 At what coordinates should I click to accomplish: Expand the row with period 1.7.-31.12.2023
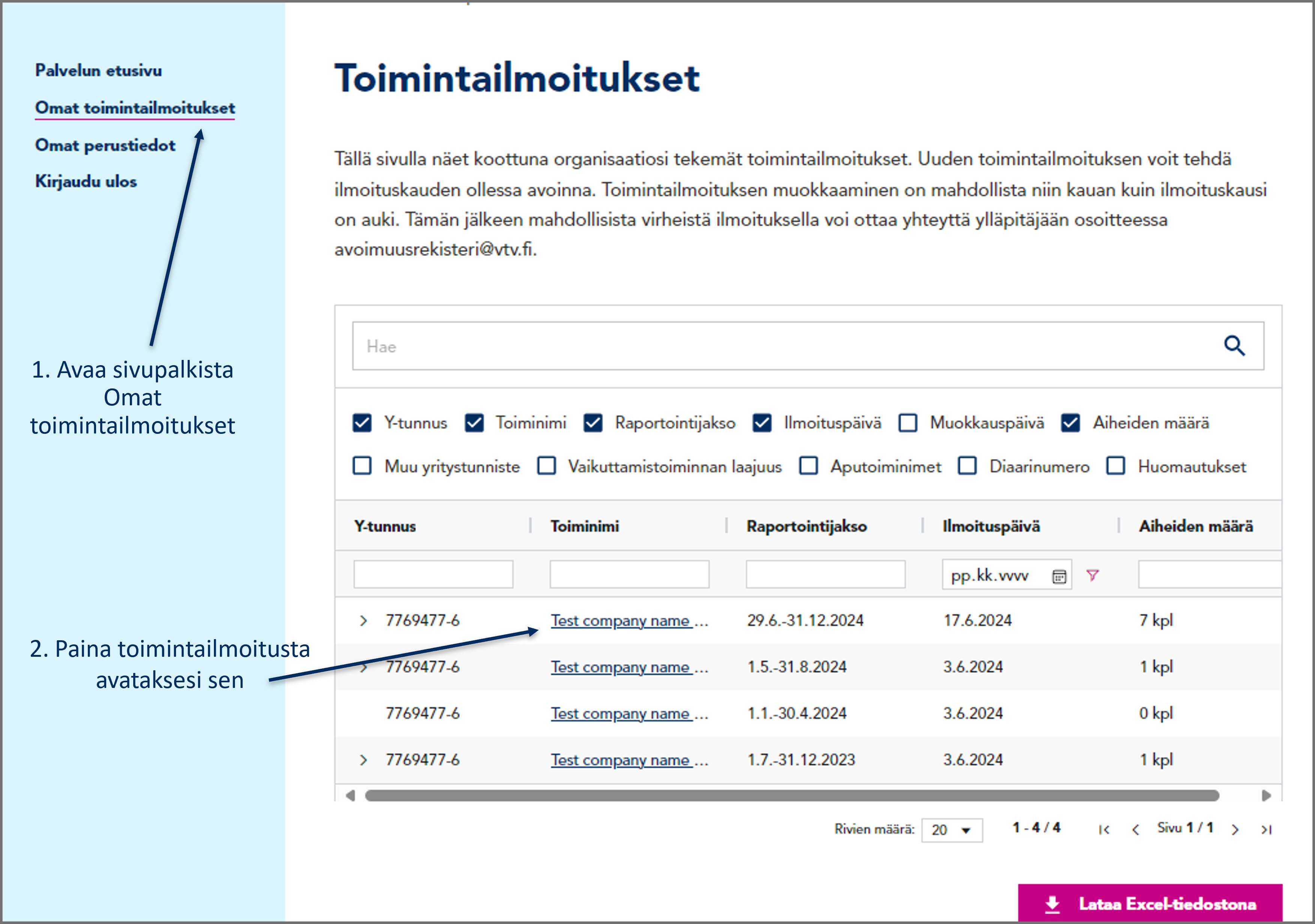click(363, 760)
